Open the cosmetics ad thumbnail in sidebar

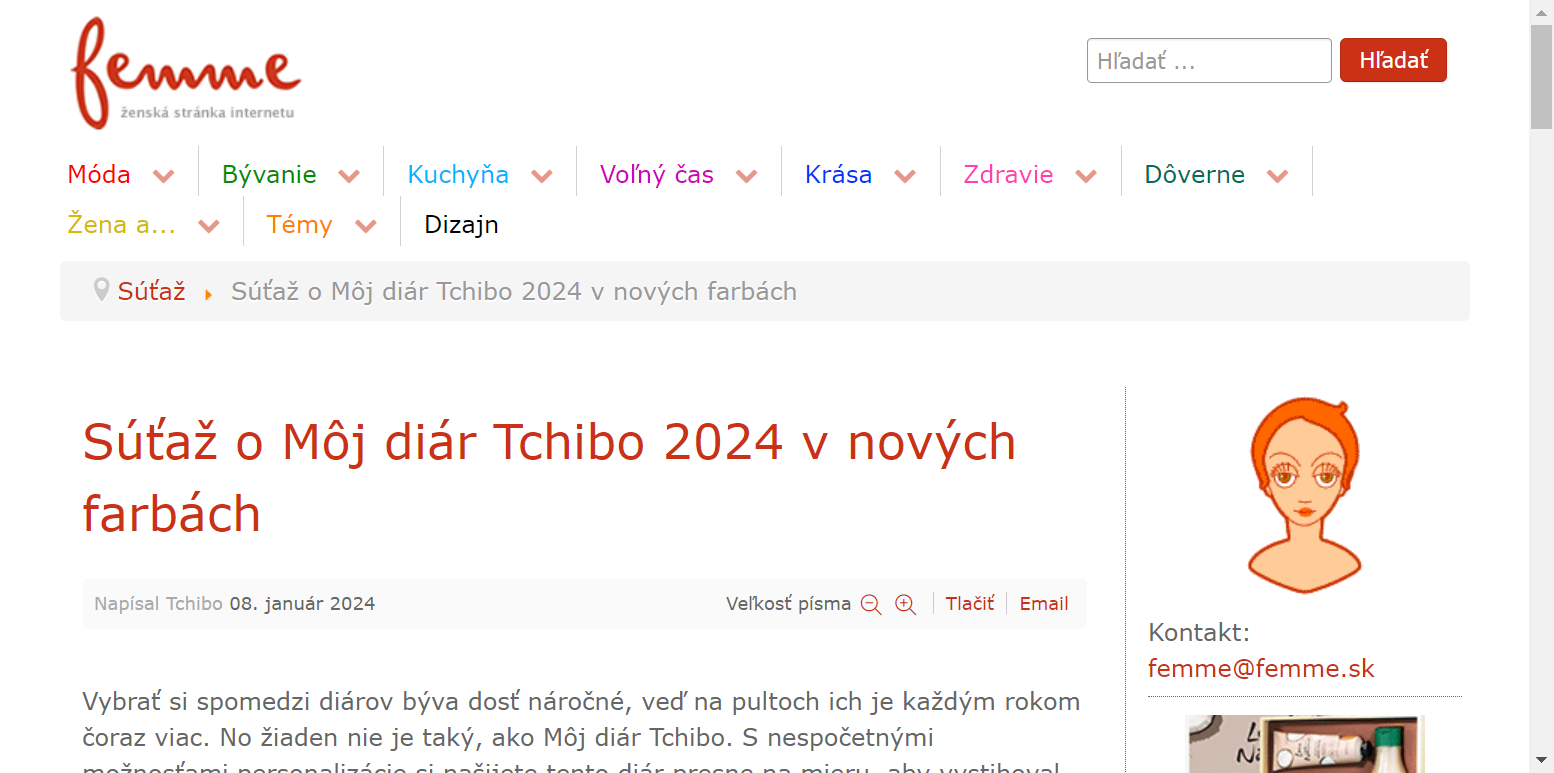[1304, 743]
